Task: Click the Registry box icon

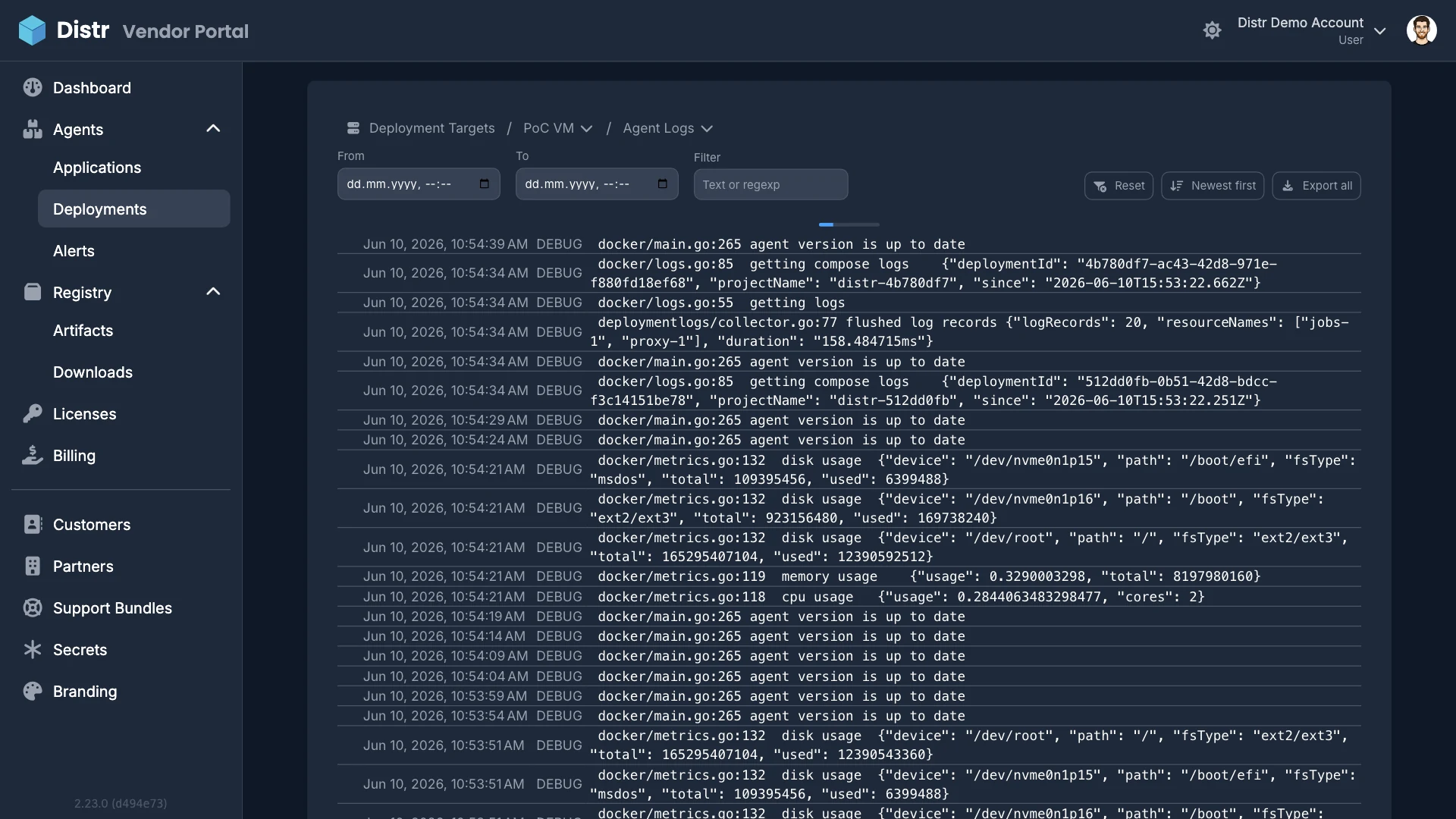Action: 33,292
